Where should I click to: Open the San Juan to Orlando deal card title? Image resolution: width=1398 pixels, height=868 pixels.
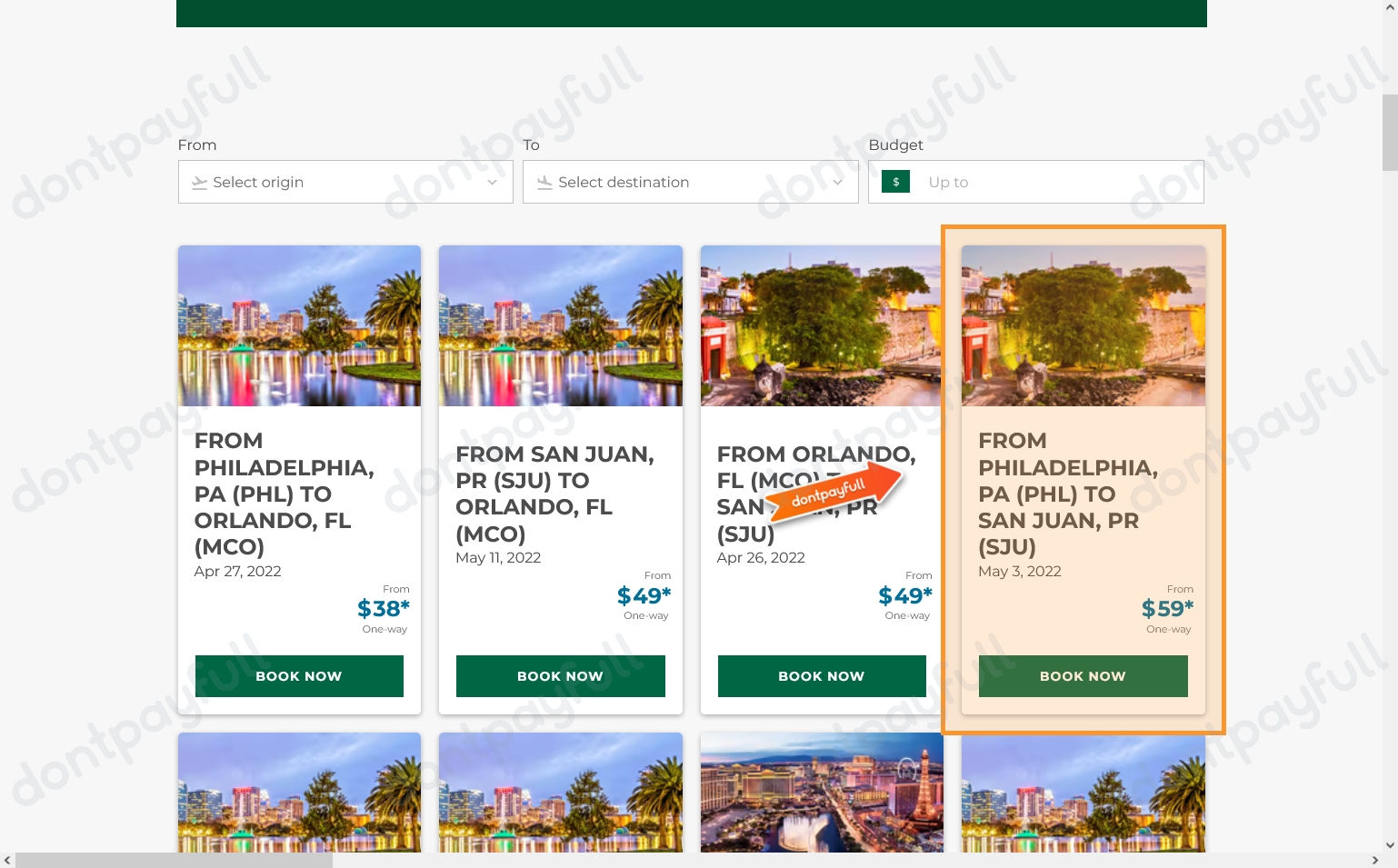coord(554,494)
